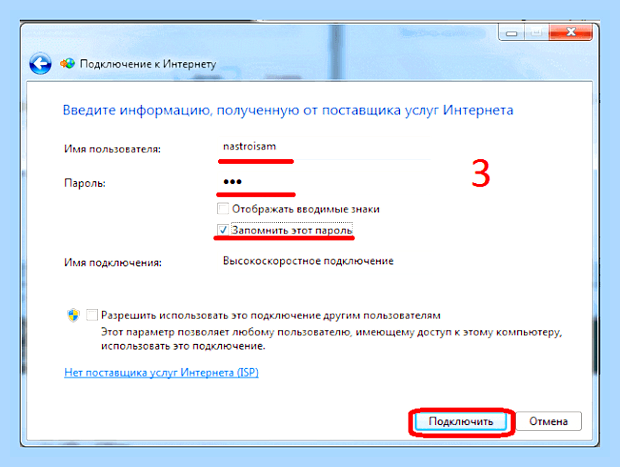Click the maximize button in title bar
Image resolution: width=620 pixels, height=467 pixels.
coord(537,33)
